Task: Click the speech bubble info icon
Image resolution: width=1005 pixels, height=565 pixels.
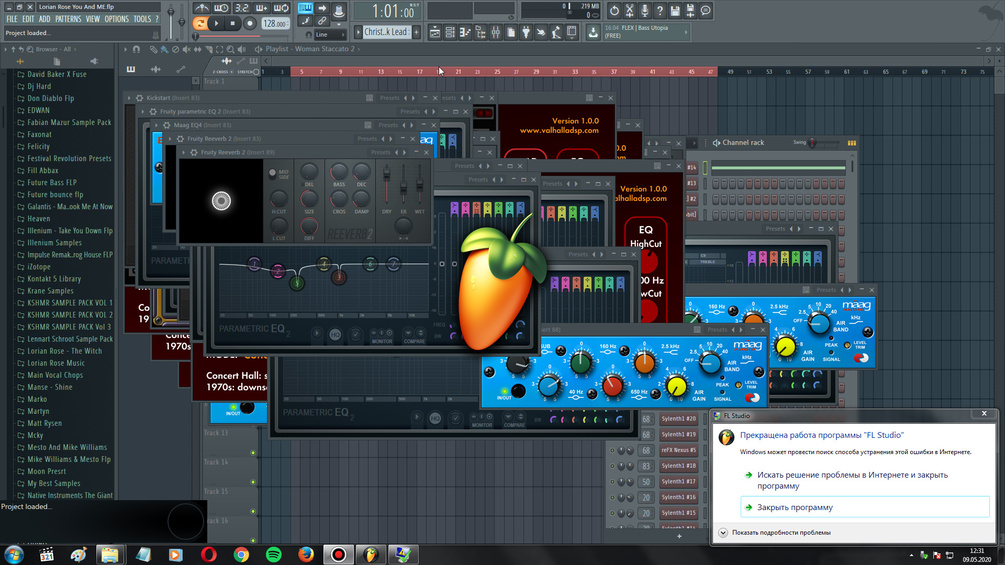Action: pos(706,11)
